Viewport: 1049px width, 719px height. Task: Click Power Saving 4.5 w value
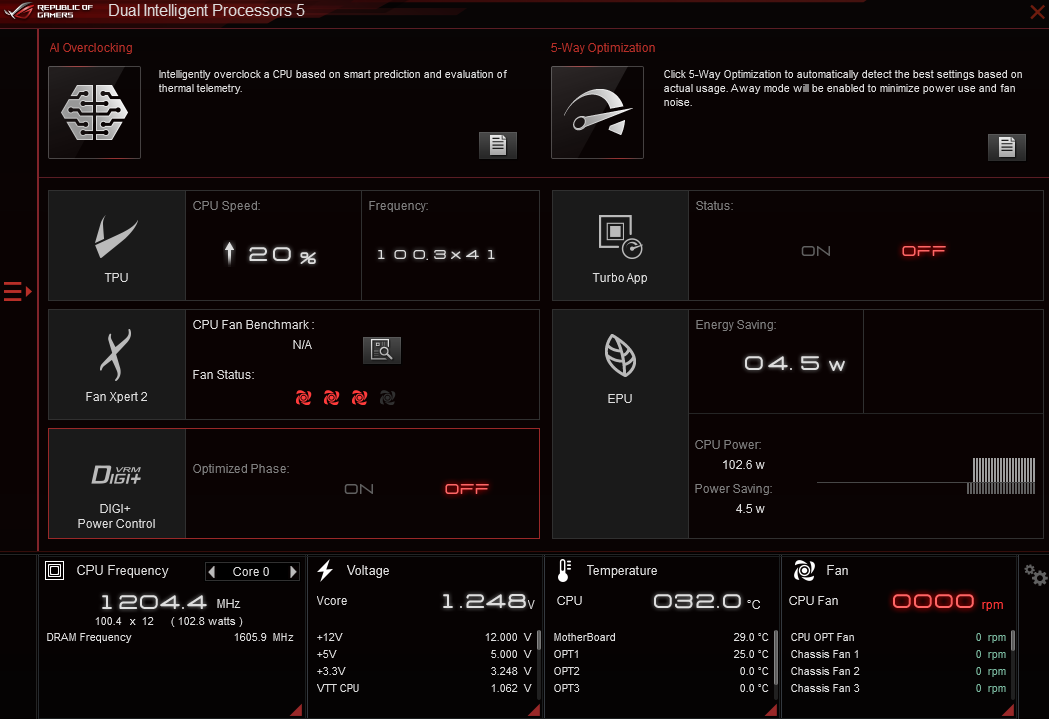[750, 509]
